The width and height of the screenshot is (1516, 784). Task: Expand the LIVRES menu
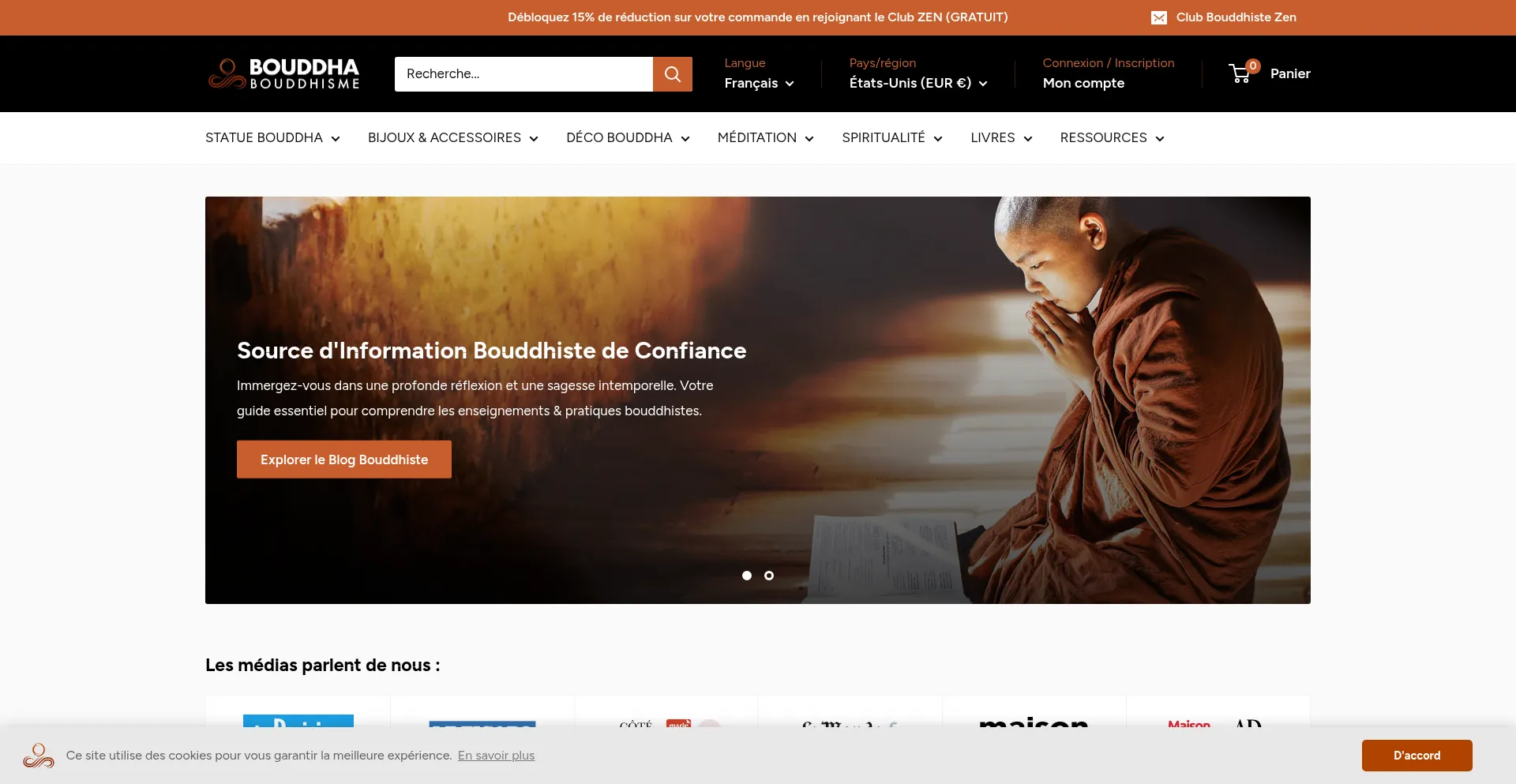click(x=1001, y=137)
